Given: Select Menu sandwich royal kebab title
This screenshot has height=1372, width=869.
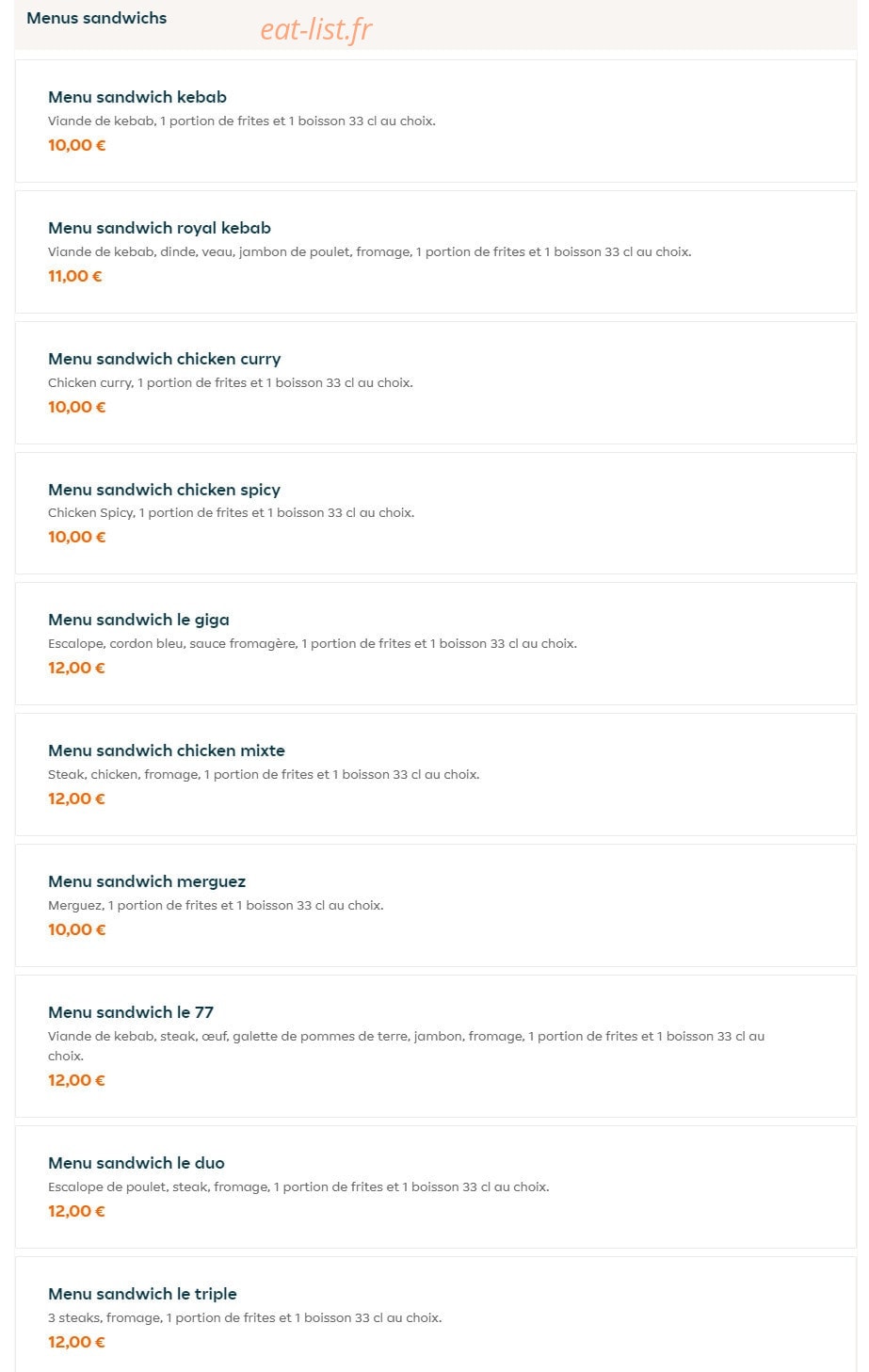Looking at the screenshot, I should [159, 228].
